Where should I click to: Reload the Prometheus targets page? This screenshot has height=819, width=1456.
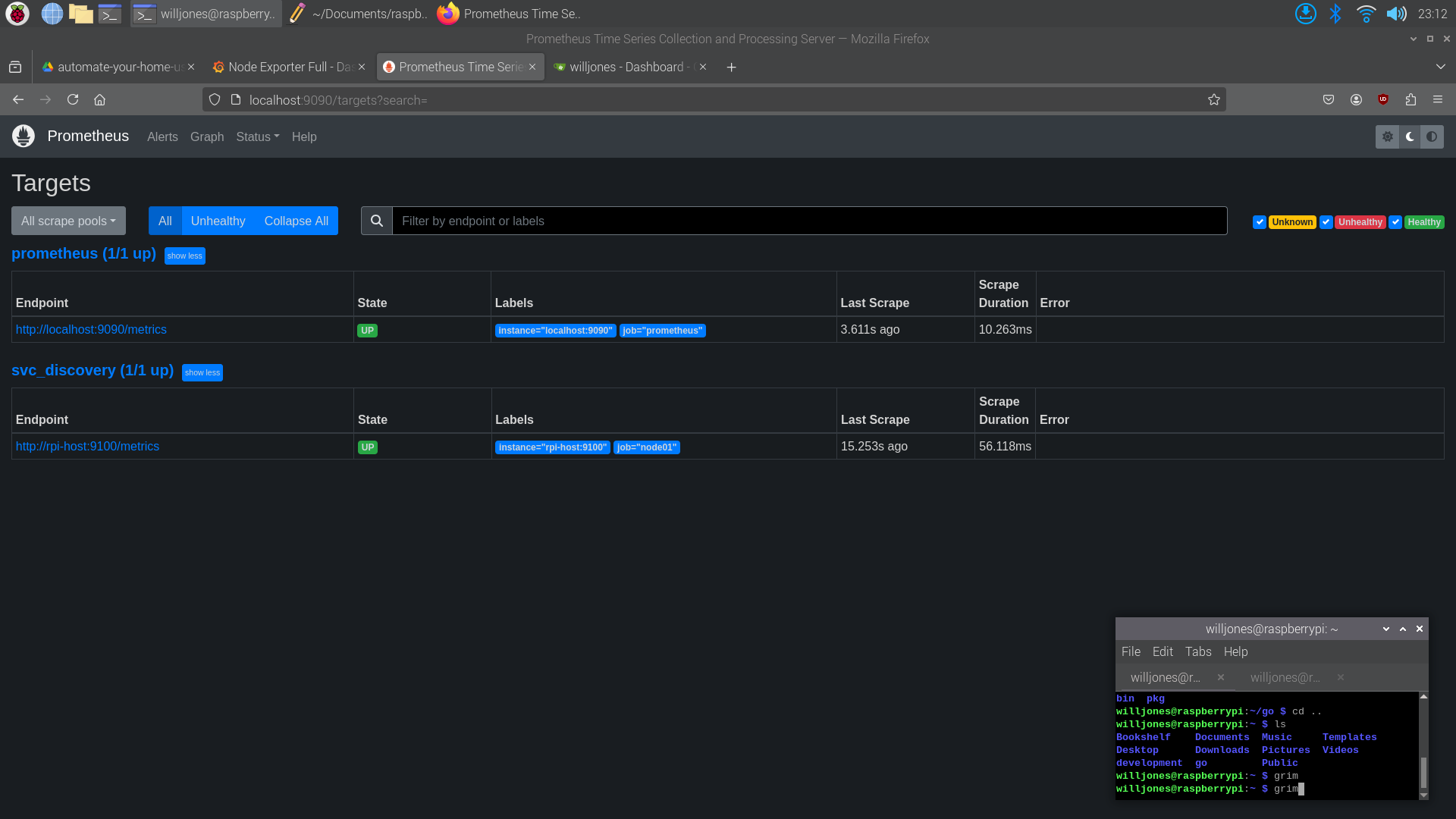pyautogui.click(x=73, y=99)
